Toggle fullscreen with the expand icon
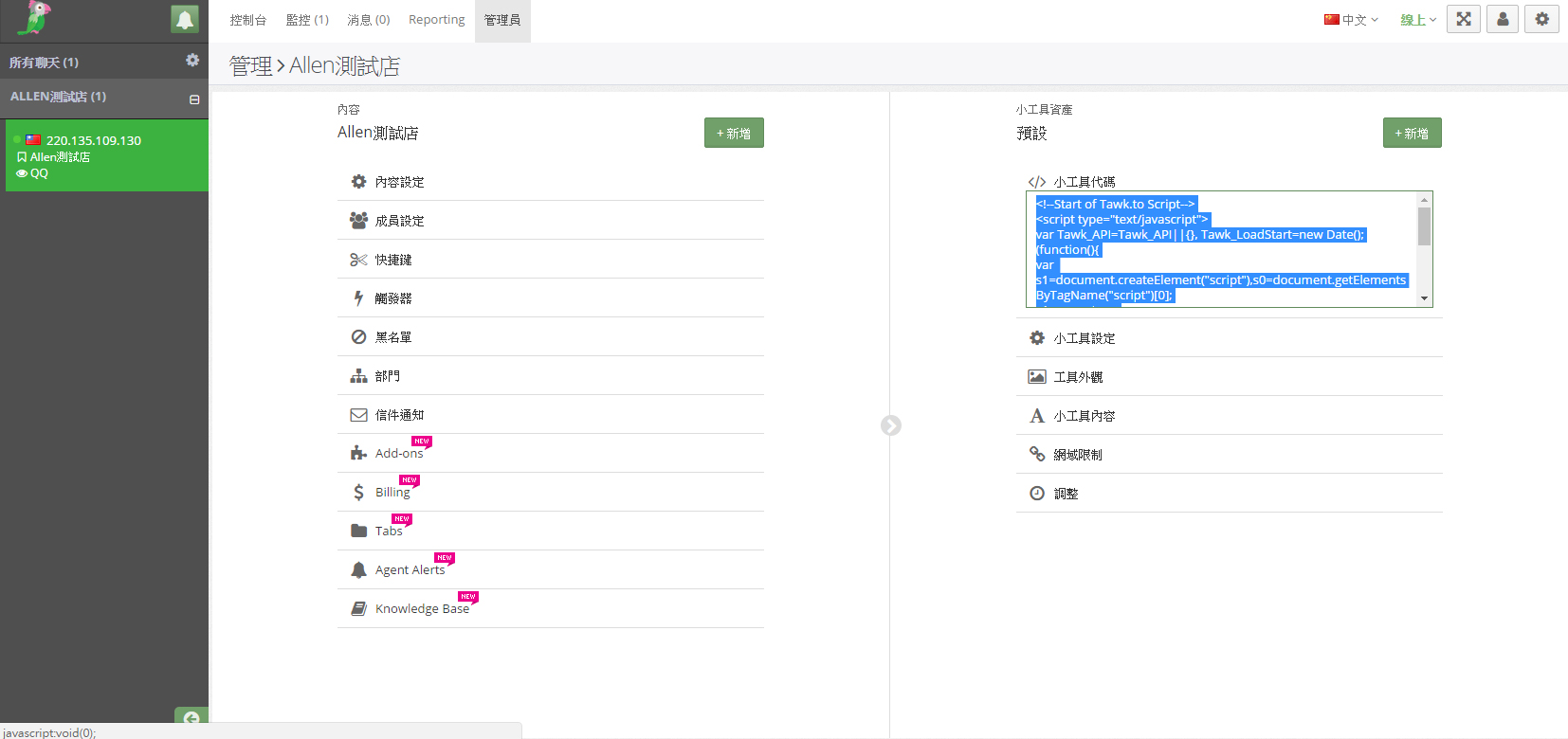This screenshot has width=1568, height=739. (1464, 19)
